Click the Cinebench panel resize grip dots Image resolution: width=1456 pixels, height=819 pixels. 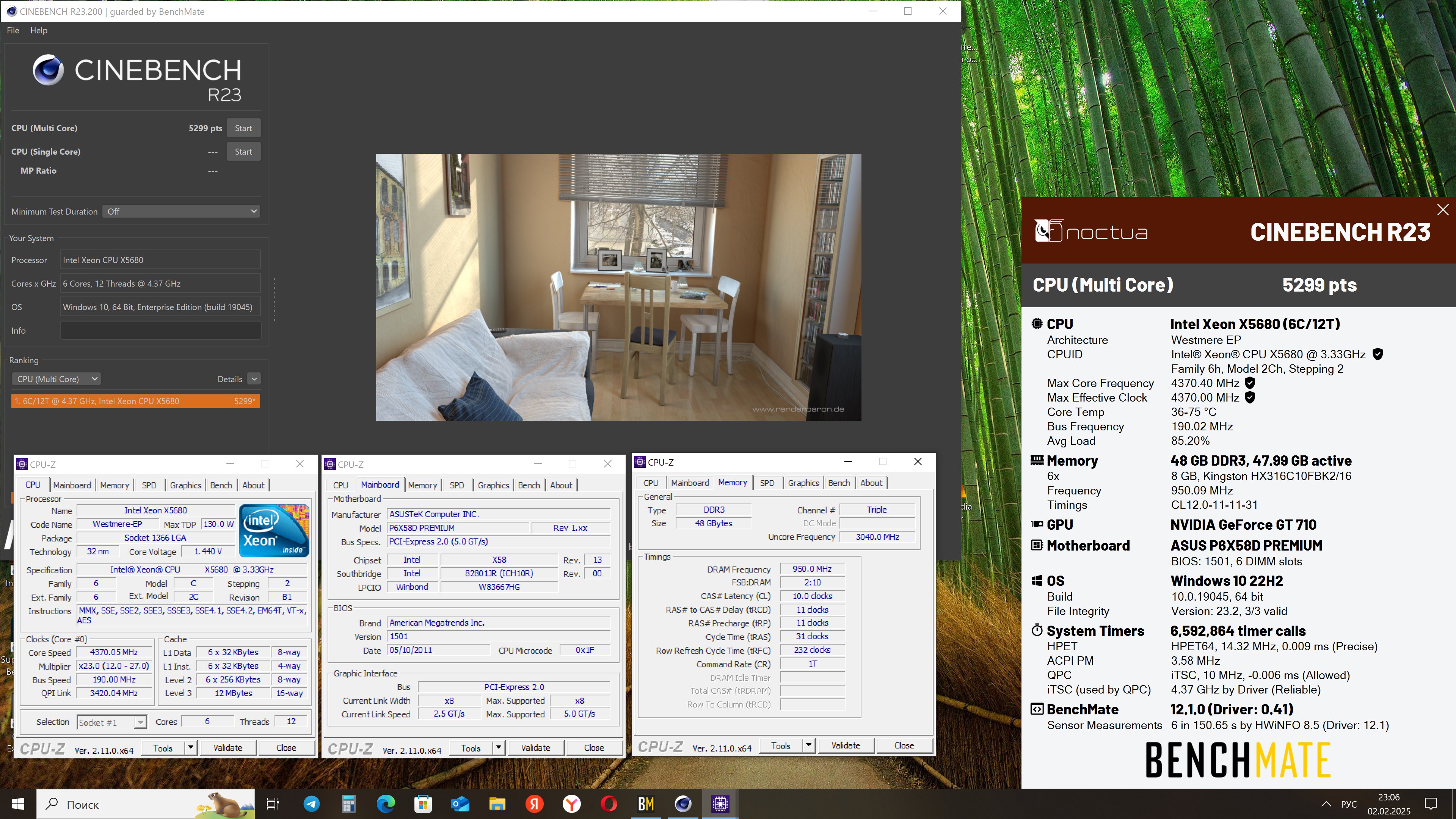point(275,300)
